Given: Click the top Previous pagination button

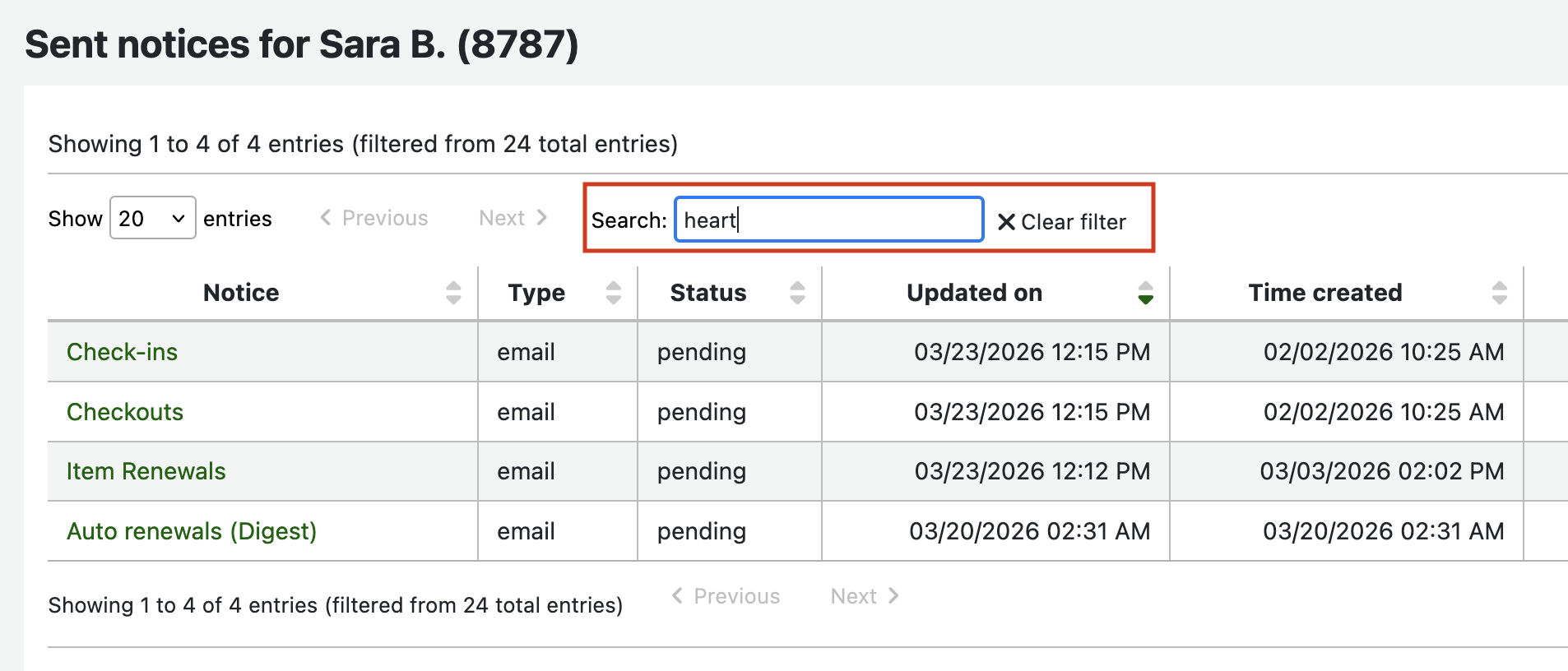Looking at the screenshot, I should pyautogui.click(x=374, y=218).
